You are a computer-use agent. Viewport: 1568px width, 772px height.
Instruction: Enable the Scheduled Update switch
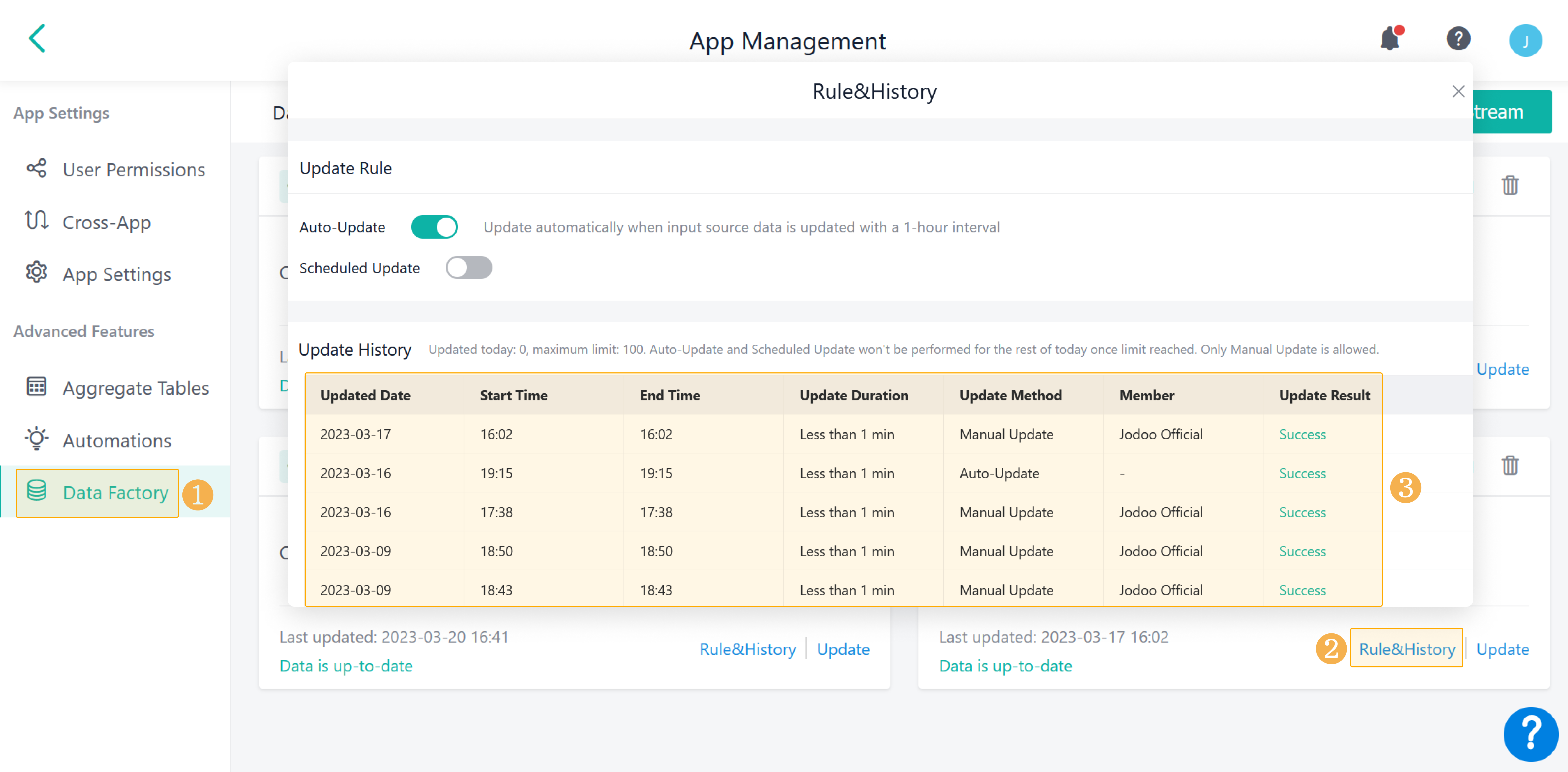(x=469, y=268)
